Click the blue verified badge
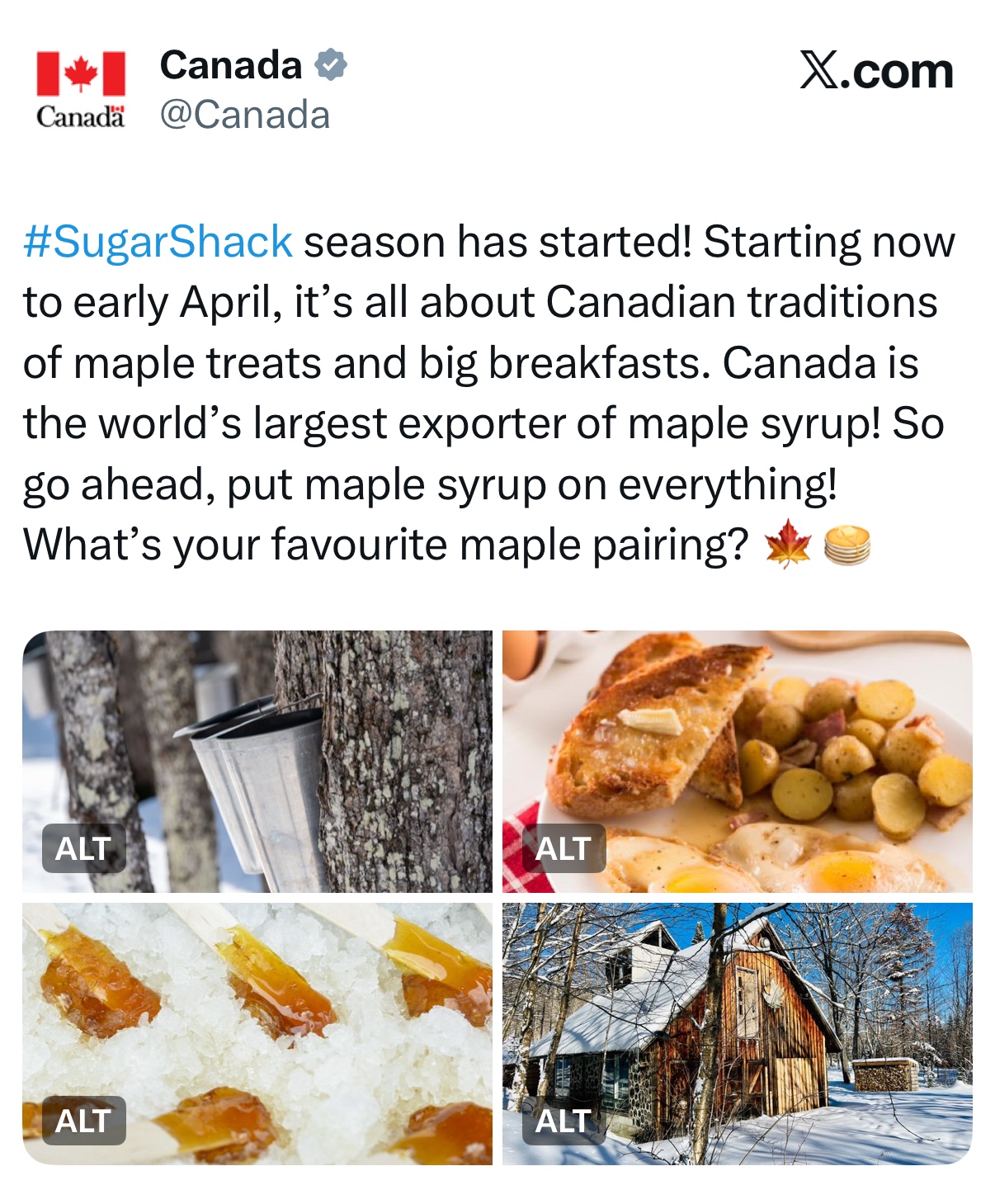995x1204 pixels. pos(330,64)
